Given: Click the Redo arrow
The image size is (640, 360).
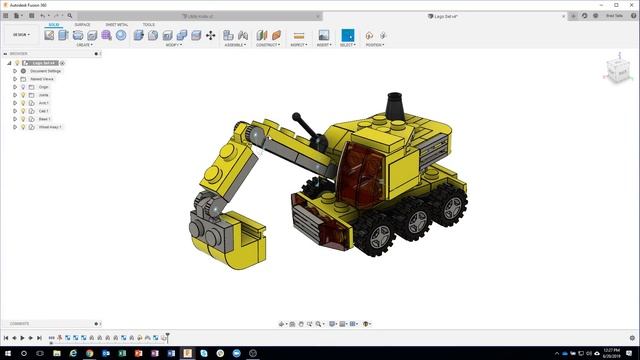Looking at the screenshot, I should coord(57,16).
